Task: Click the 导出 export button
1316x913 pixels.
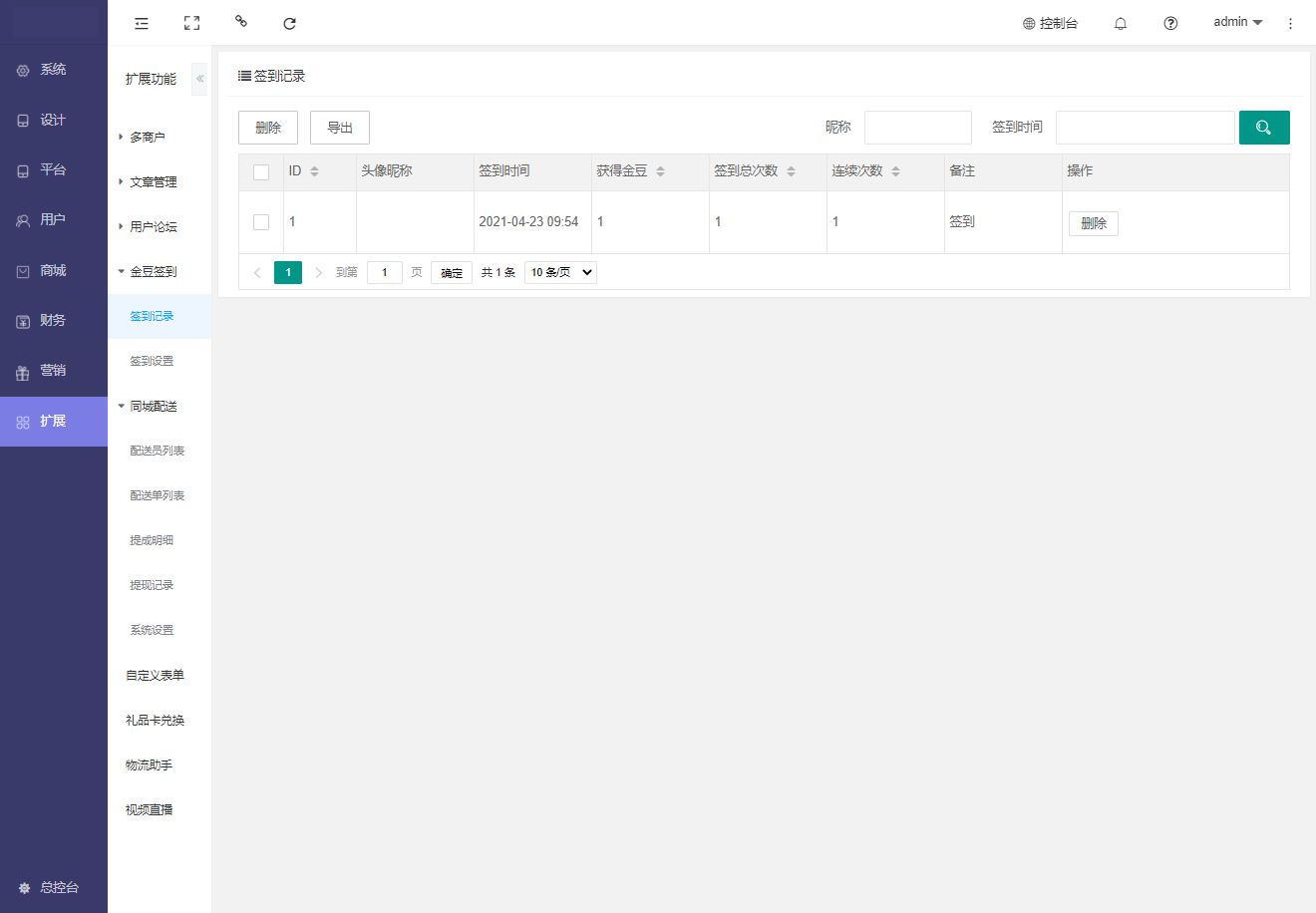Action: [340, 128]
